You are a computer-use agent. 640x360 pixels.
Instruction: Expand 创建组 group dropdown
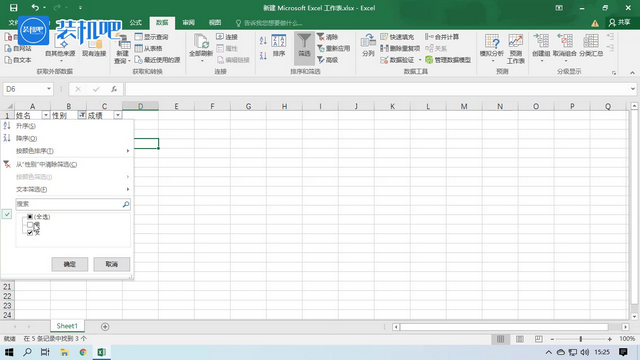[x=542, y=61]
